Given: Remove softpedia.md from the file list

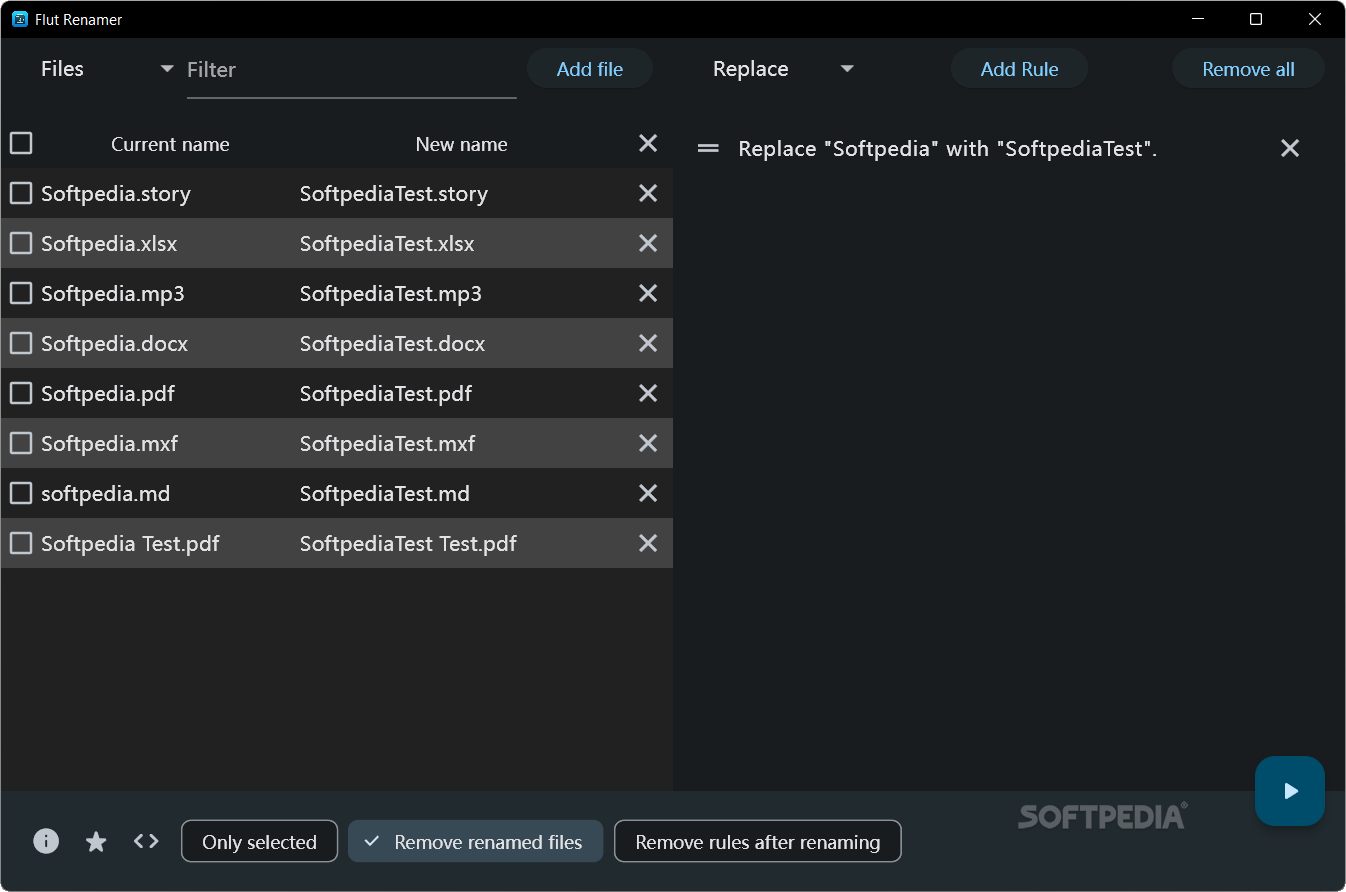Looking at the screenshot, I should point(648,493).
